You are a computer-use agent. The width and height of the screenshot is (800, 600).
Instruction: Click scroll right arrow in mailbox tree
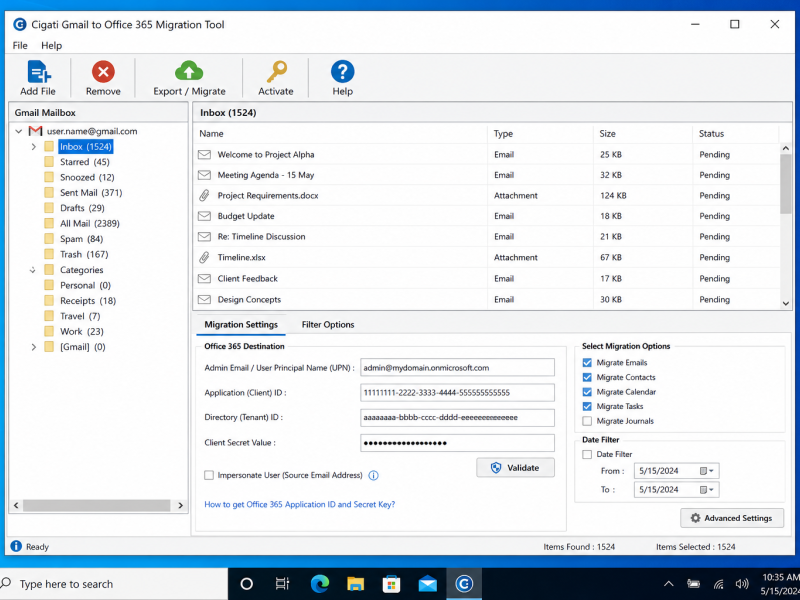[180, 505]
